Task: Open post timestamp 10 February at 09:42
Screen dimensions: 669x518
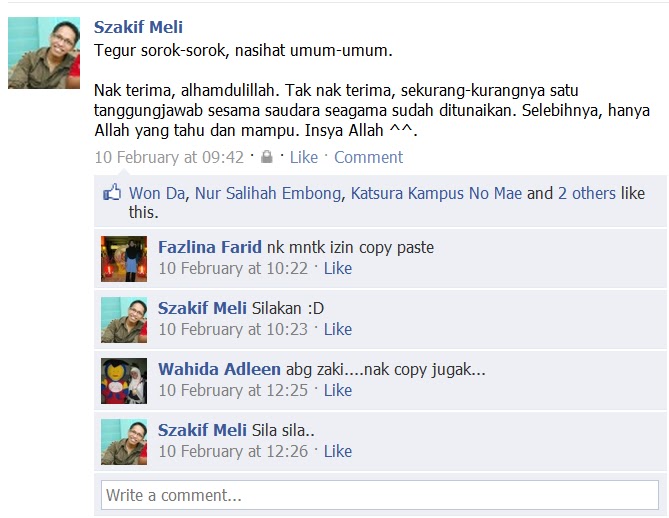Action: (x=169, y=157)
